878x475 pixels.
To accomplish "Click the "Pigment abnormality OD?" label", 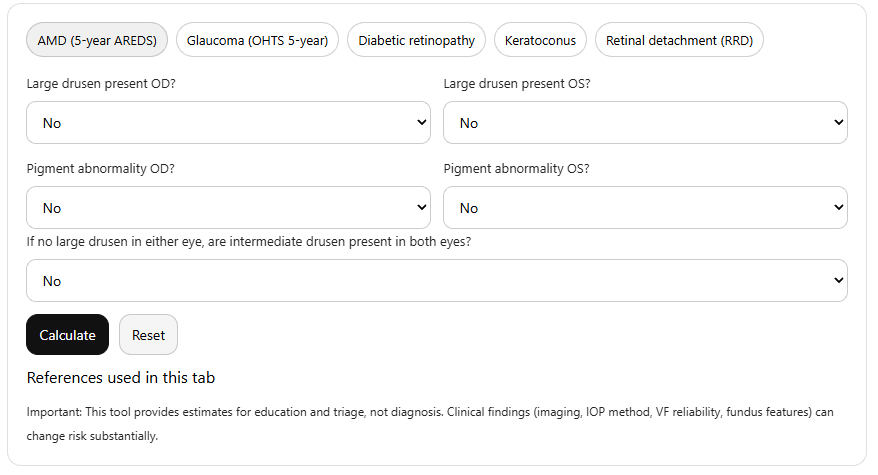I will 101,169.
